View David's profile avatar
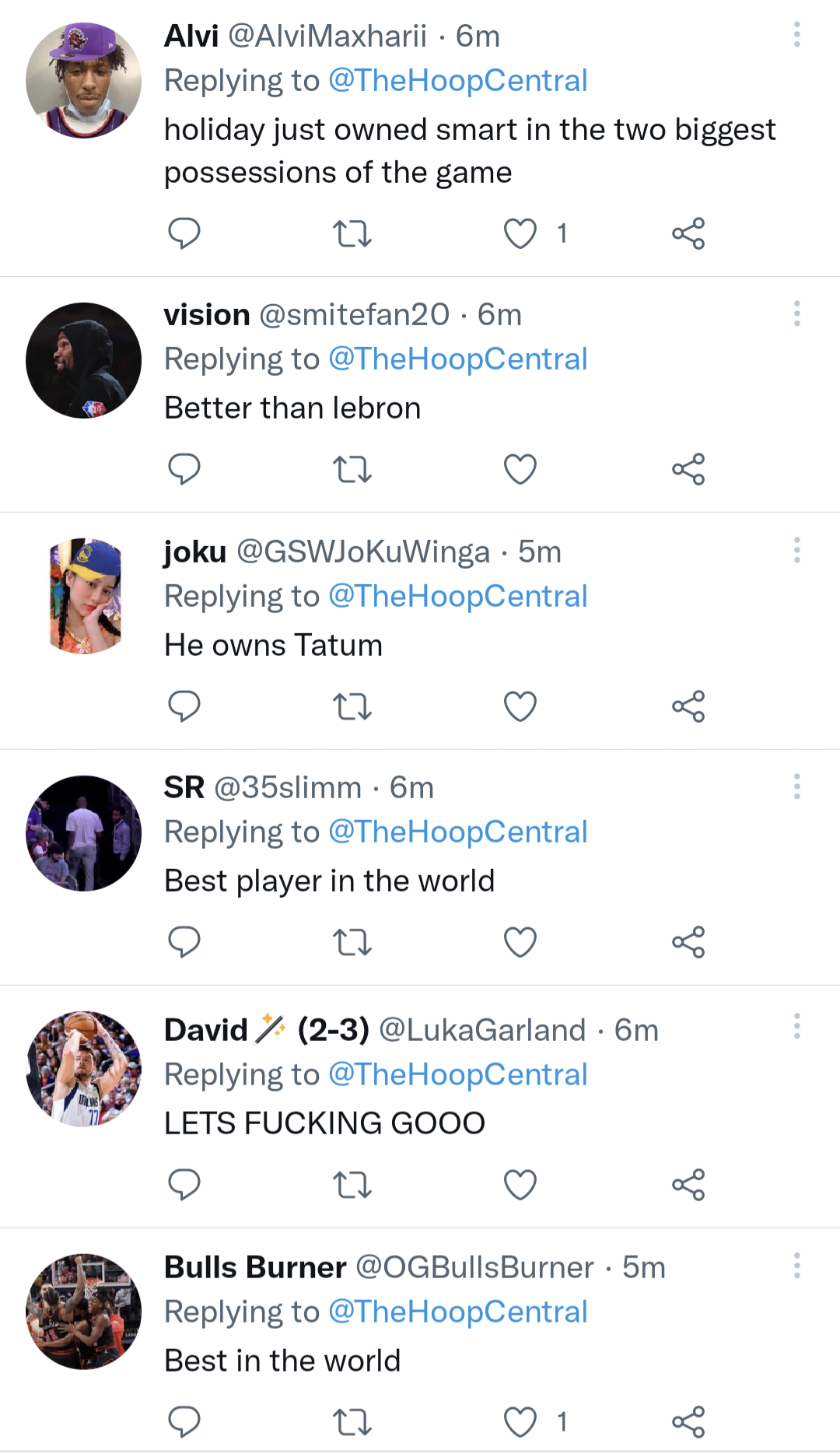Image resolution: width=840 pixels, height=1454 pixels. [84, 1069]
